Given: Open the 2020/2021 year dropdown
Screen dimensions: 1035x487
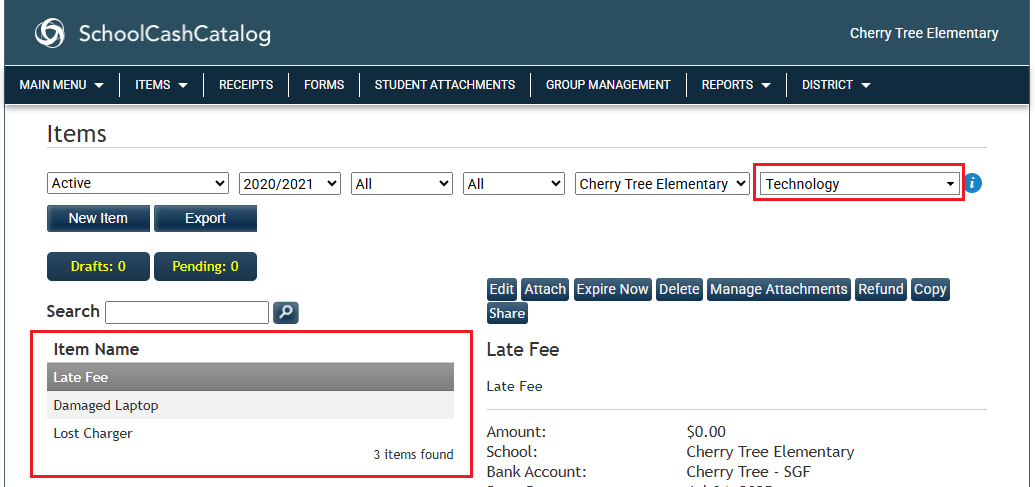Looking at the screenshot, I should [x=290, y=183].
